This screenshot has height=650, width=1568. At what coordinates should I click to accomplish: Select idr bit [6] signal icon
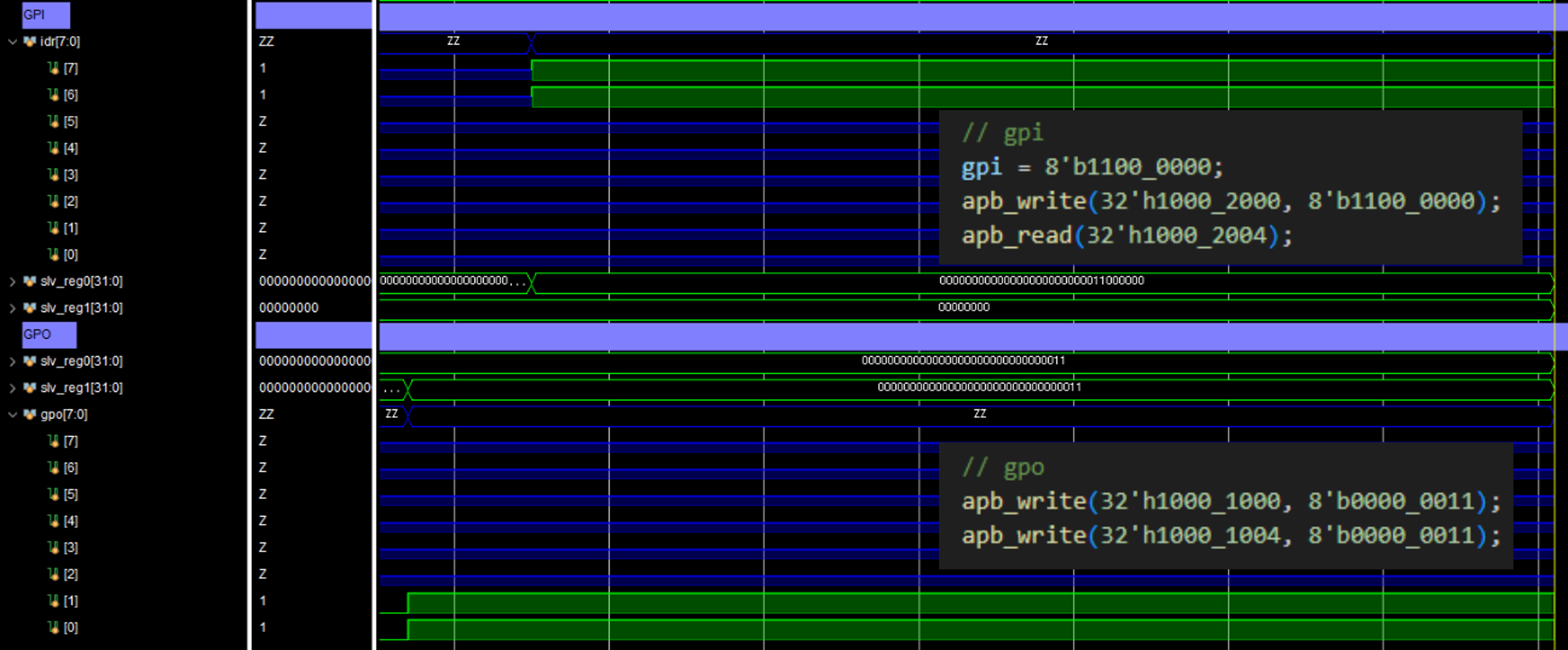[x=53, y=95]
